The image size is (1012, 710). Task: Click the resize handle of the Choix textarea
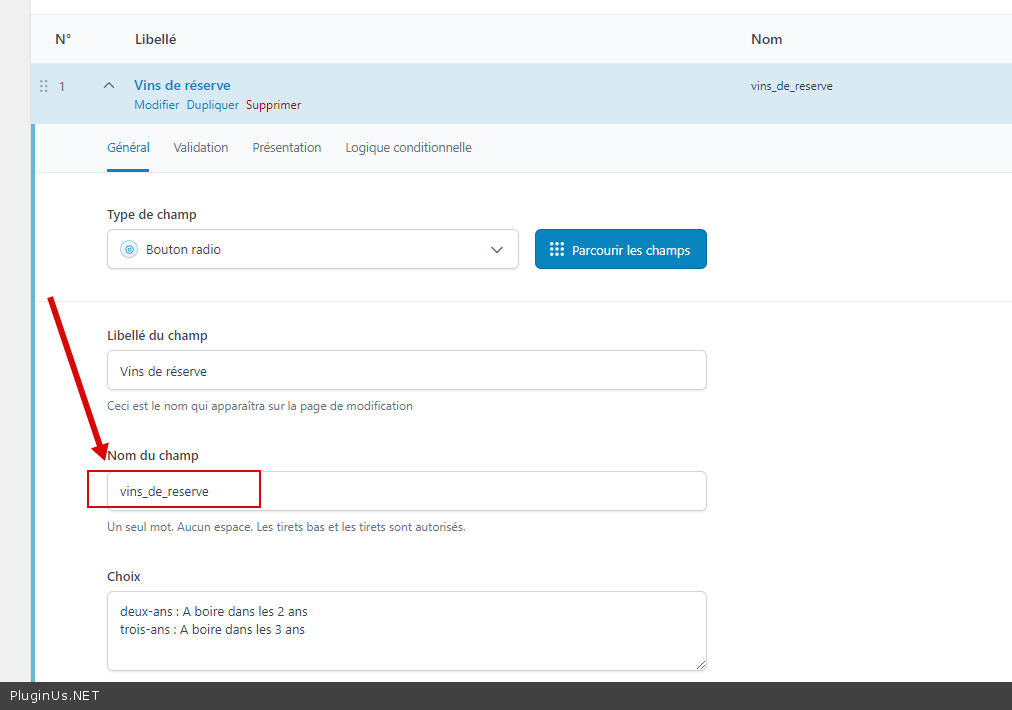(700, 664)
